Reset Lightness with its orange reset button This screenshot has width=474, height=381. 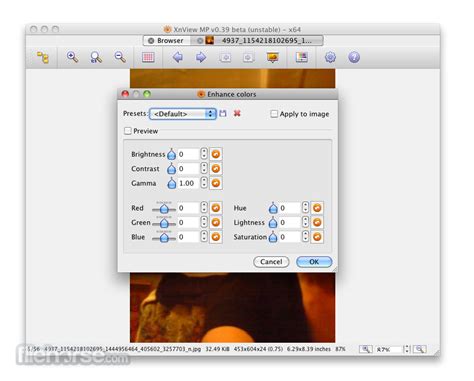[x=317, y=222]
